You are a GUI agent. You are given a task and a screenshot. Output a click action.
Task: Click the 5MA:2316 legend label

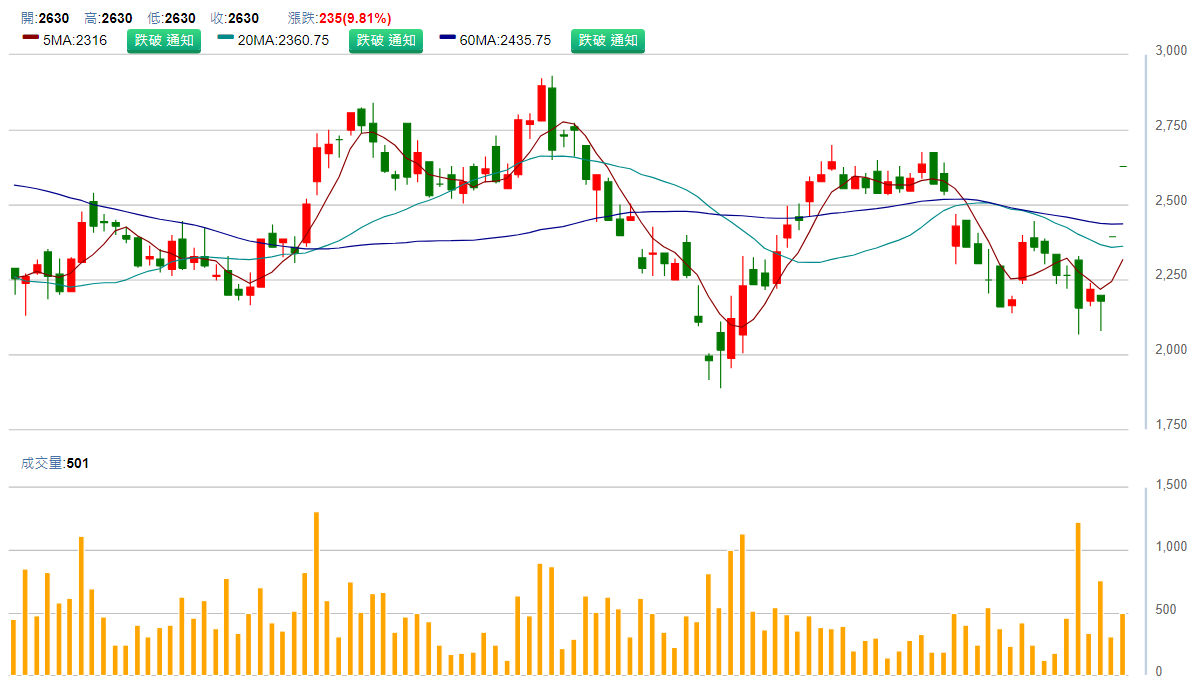click(x=75, y=40)
